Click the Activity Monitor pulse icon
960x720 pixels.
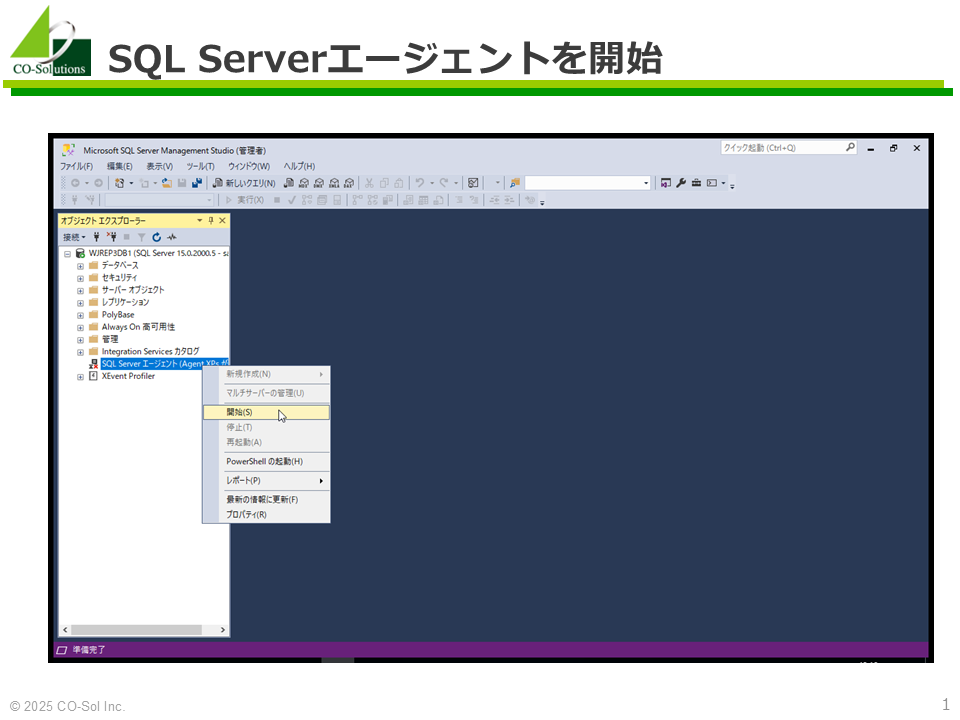pos(172,237)
